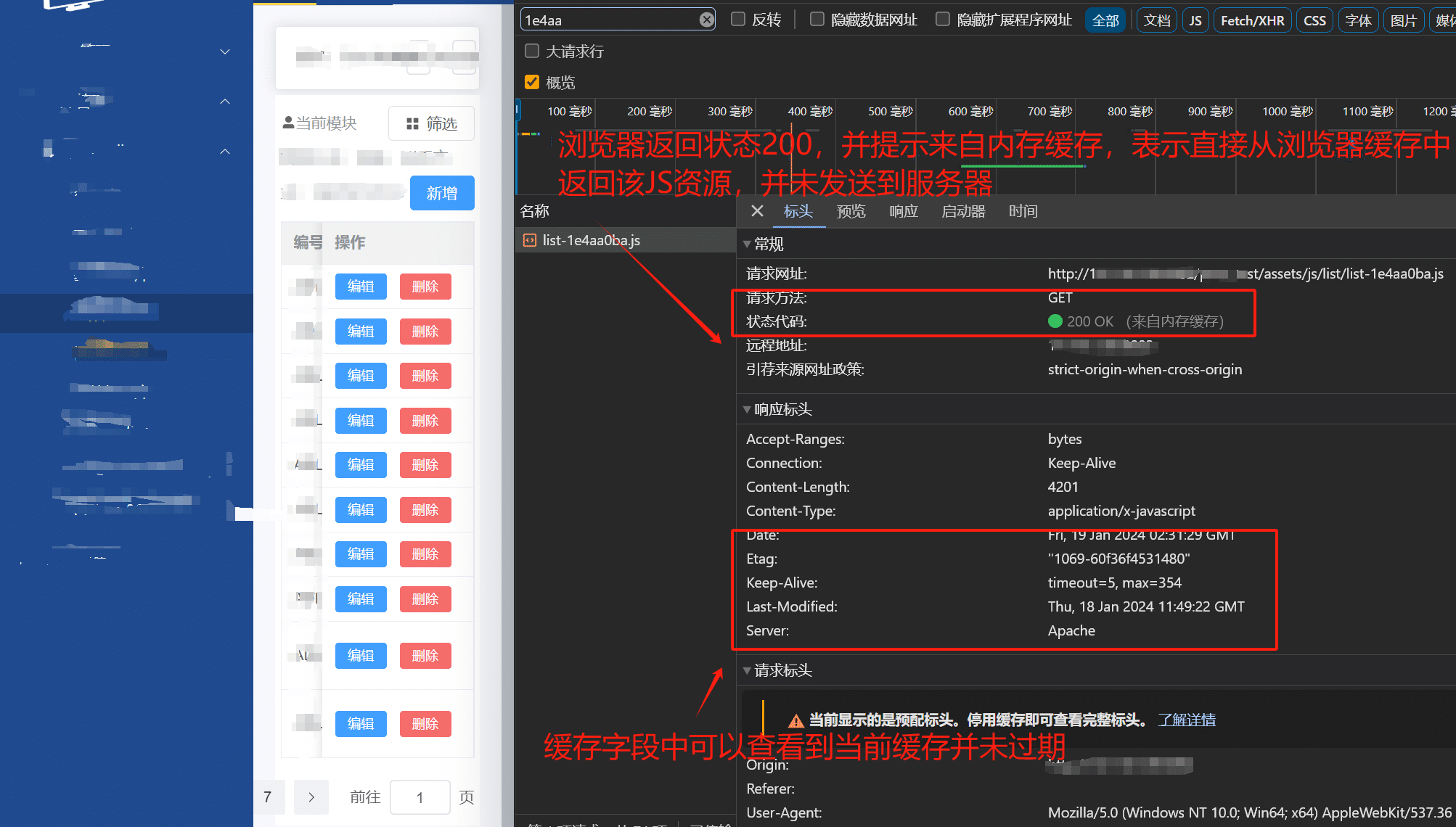Image resolution: width=1456 pixels, height=827 pixels.
Task: Collapse the 请求标头 section
Action: tap(747, 670)
